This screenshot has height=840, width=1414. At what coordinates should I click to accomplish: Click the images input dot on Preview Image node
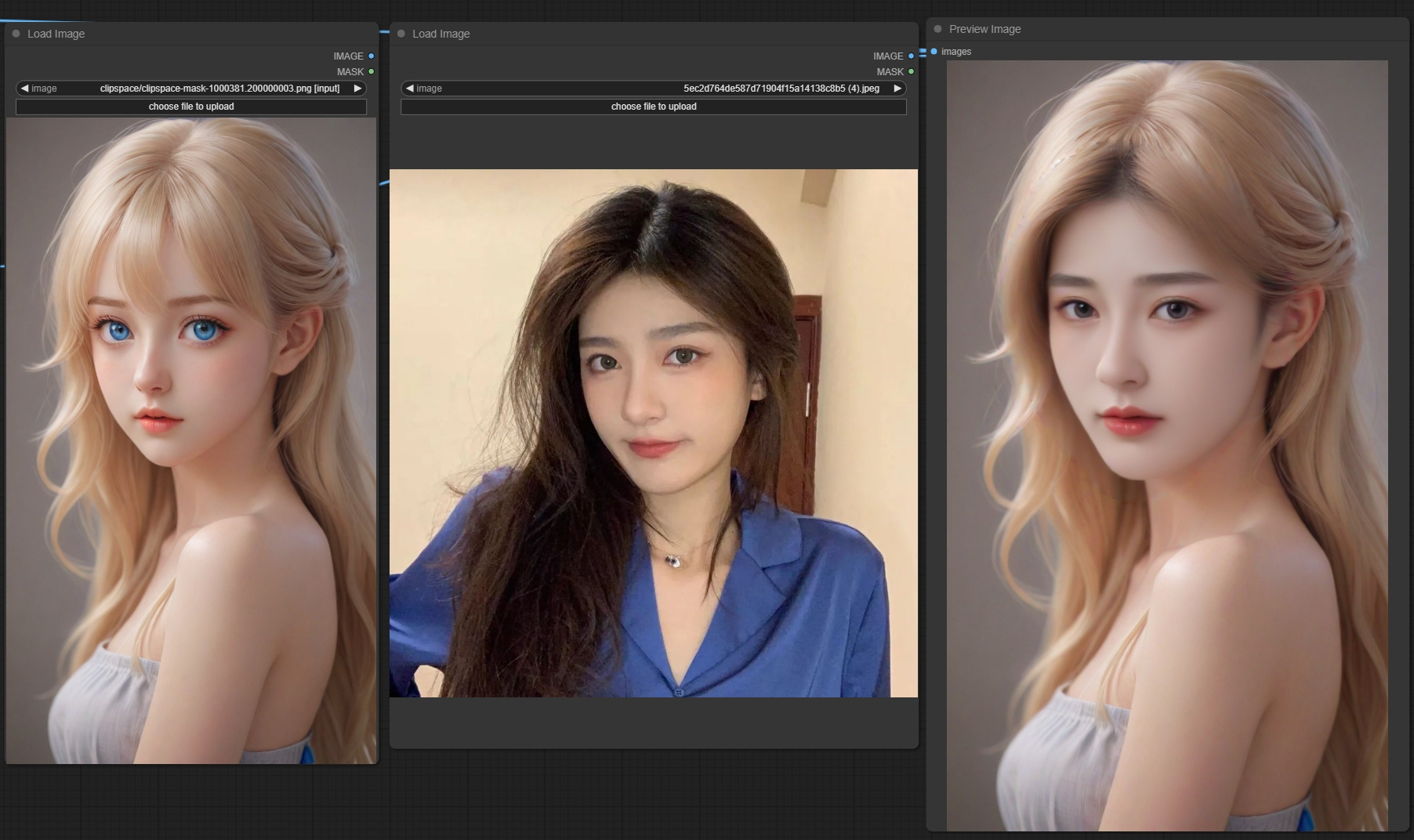coord(932,52)
